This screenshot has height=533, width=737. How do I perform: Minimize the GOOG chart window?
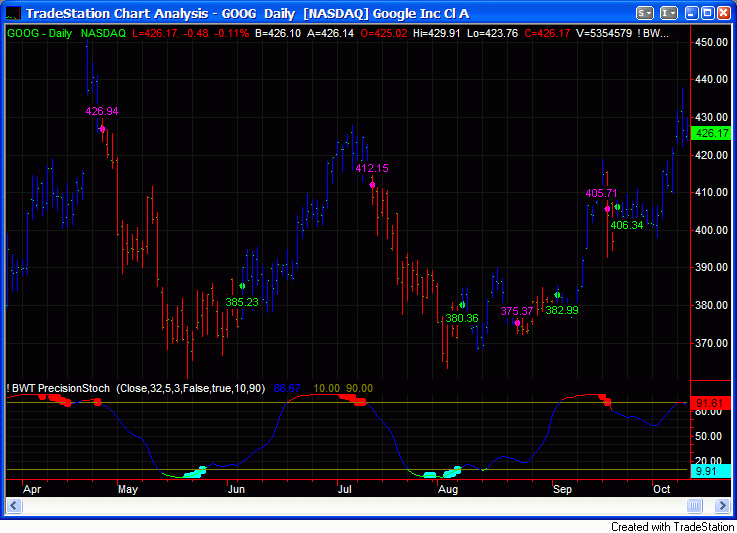click(692, 13)
